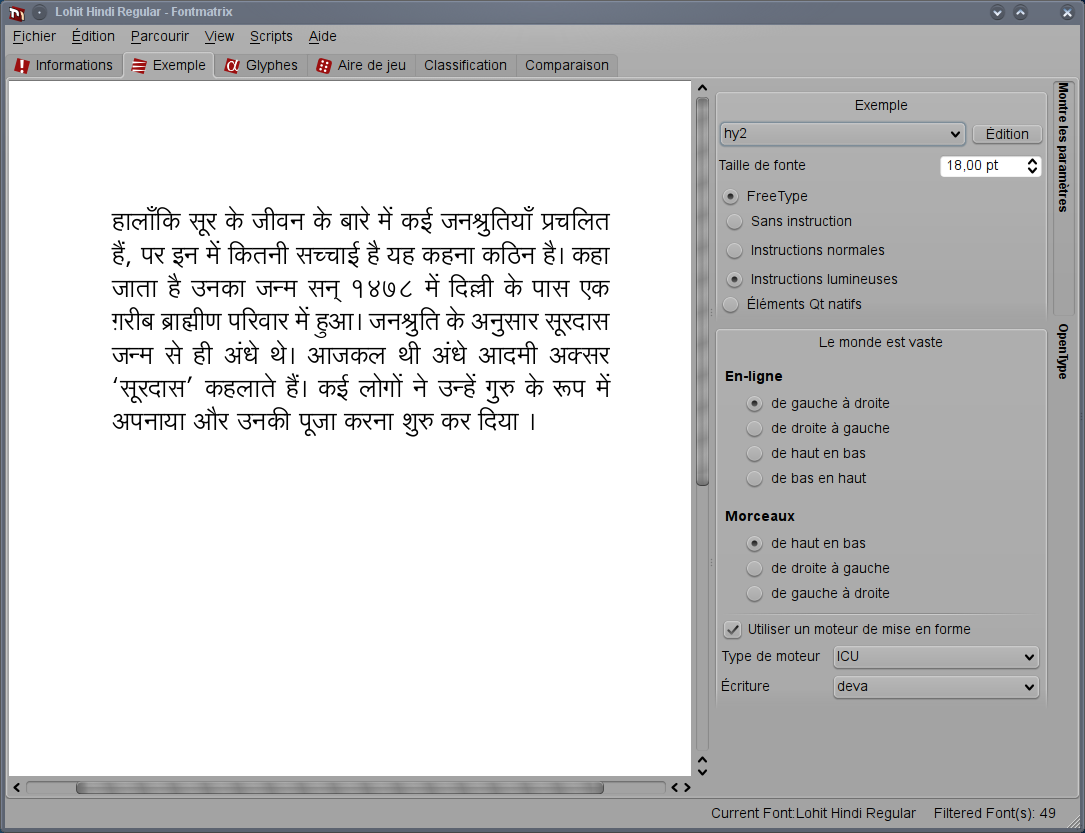Click the Édition button next to hy2

point(1007,134)
